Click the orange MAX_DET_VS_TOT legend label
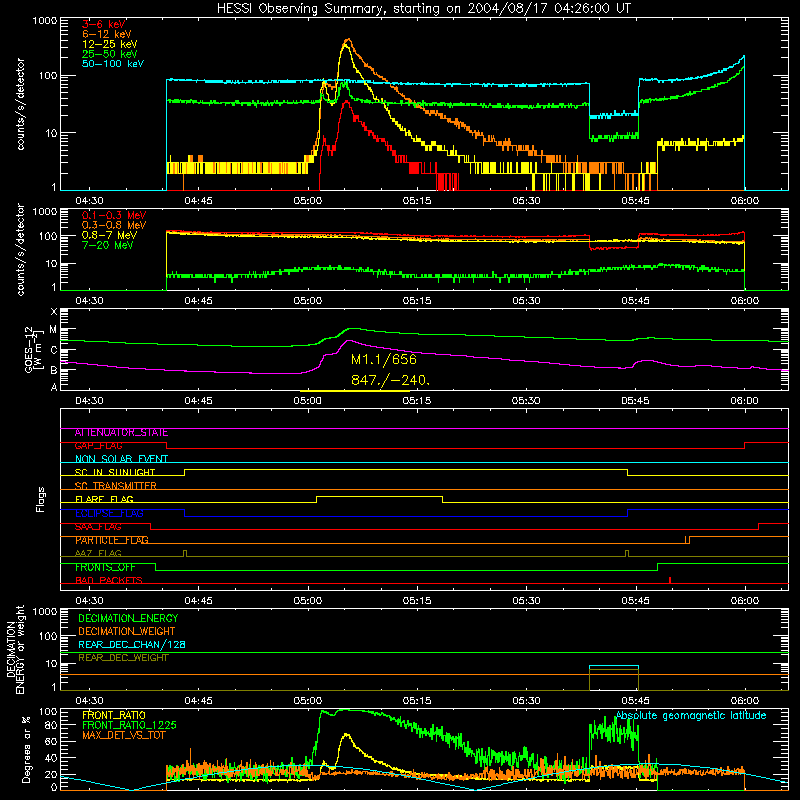800x800 pixels. pos(123,735)
